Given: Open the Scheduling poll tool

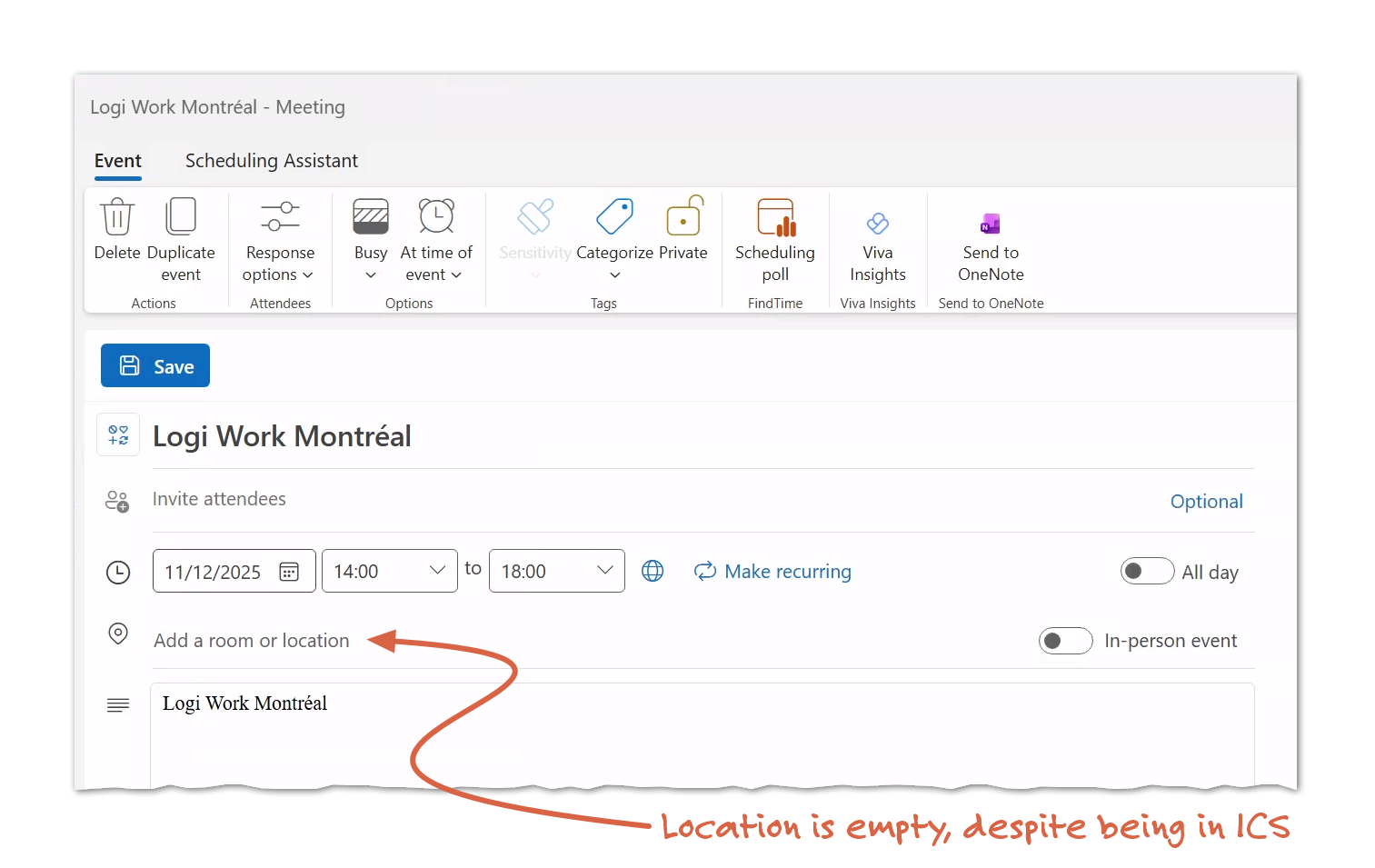Looking at the screenshot, I should (x=775, y=217).
